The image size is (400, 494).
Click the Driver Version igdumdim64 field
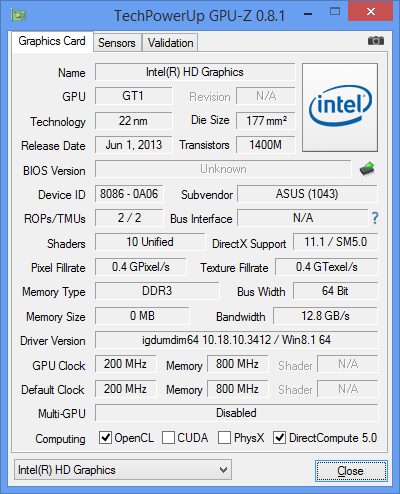(237, 340)
